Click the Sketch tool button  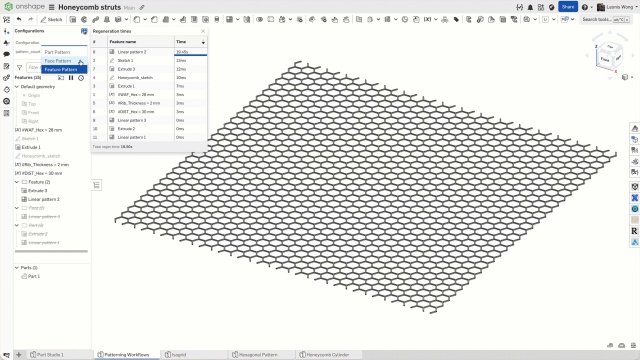[x=51, y=19]
